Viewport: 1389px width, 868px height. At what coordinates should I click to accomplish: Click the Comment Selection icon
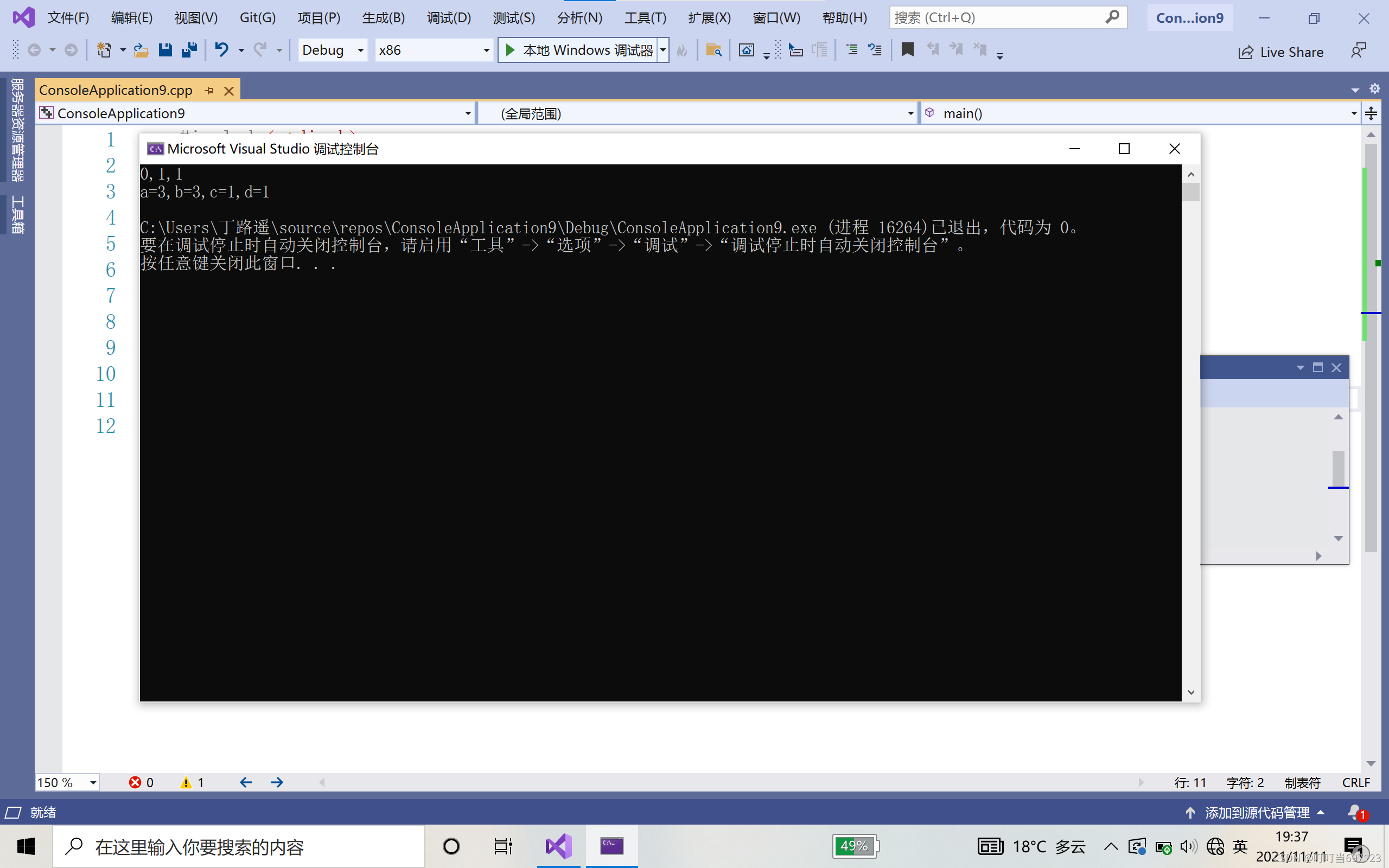[852, 50]
